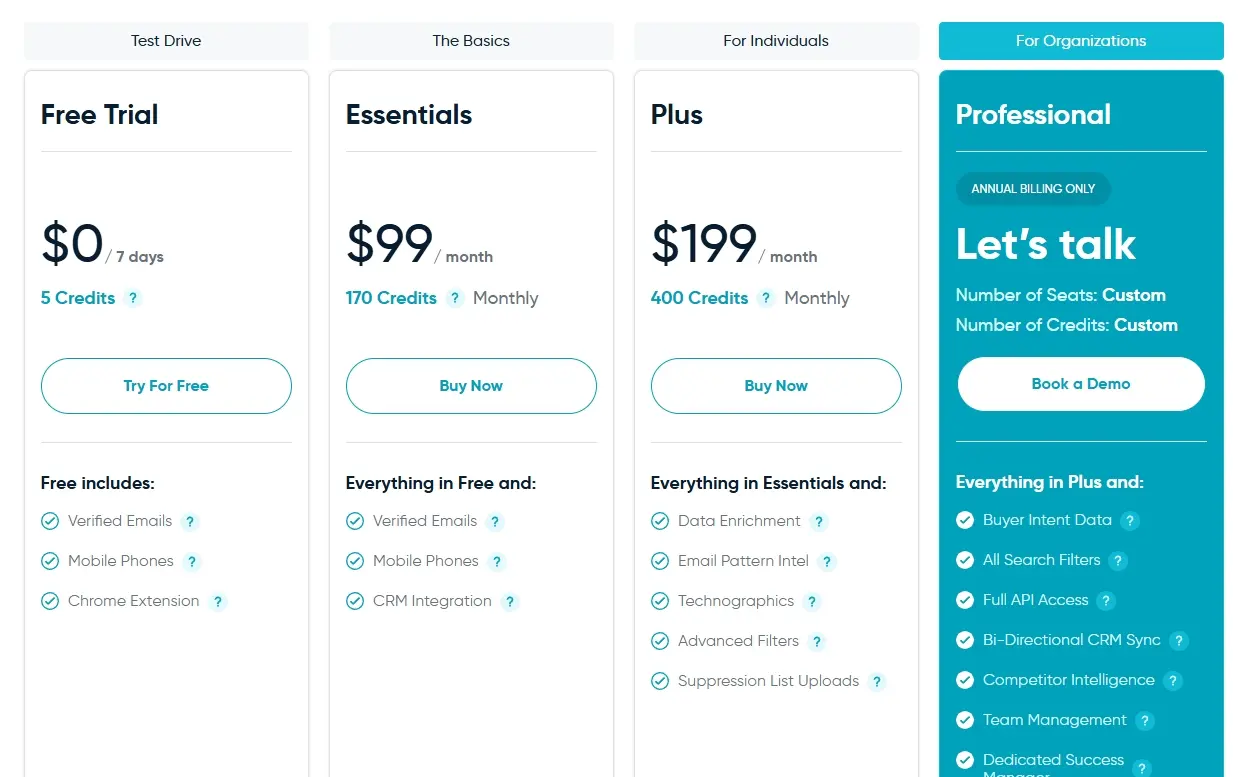Show info on Competitor Intelligence

tap(1173, 680)
